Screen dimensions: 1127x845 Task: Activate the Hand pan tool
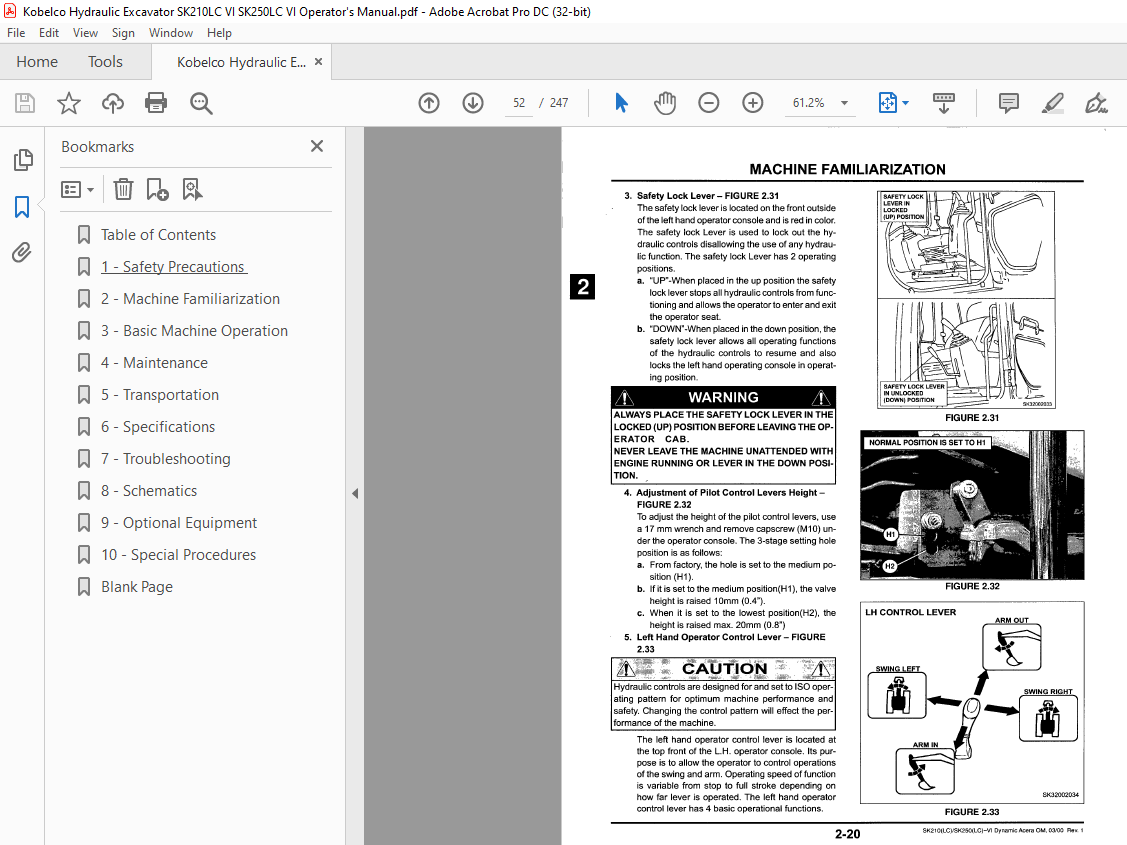(665, 103)
